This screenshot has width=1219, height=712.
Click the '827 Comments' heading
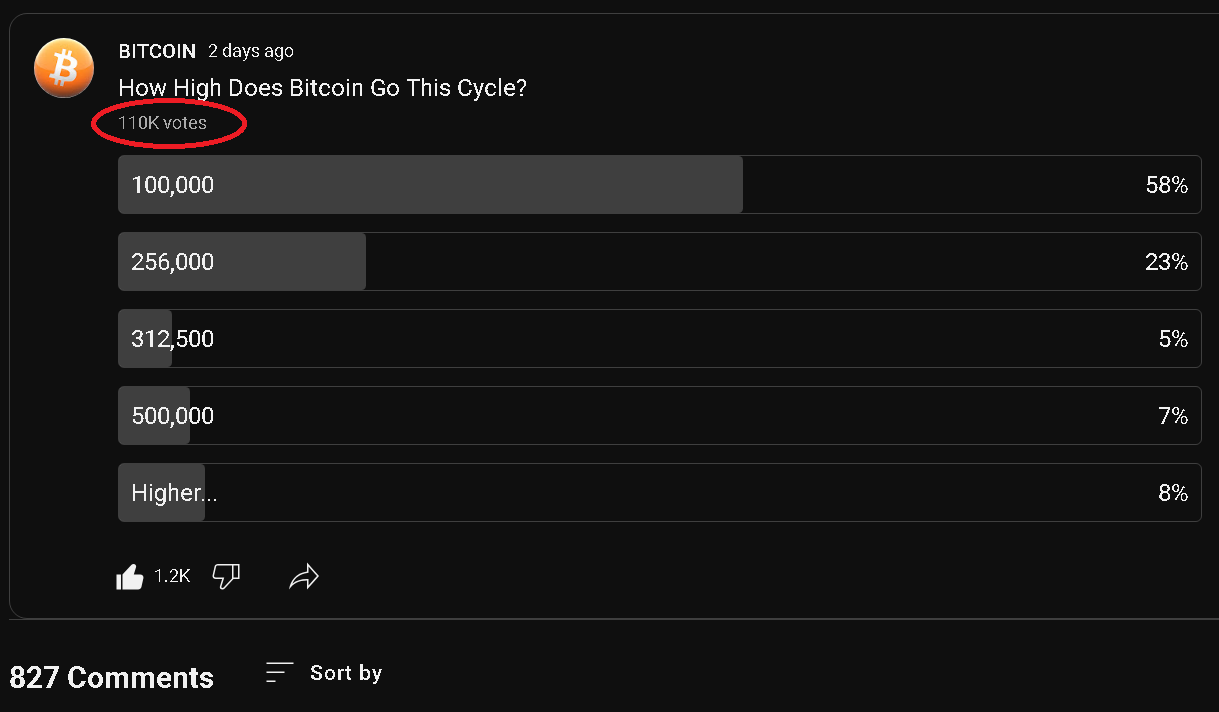point(111,678)
